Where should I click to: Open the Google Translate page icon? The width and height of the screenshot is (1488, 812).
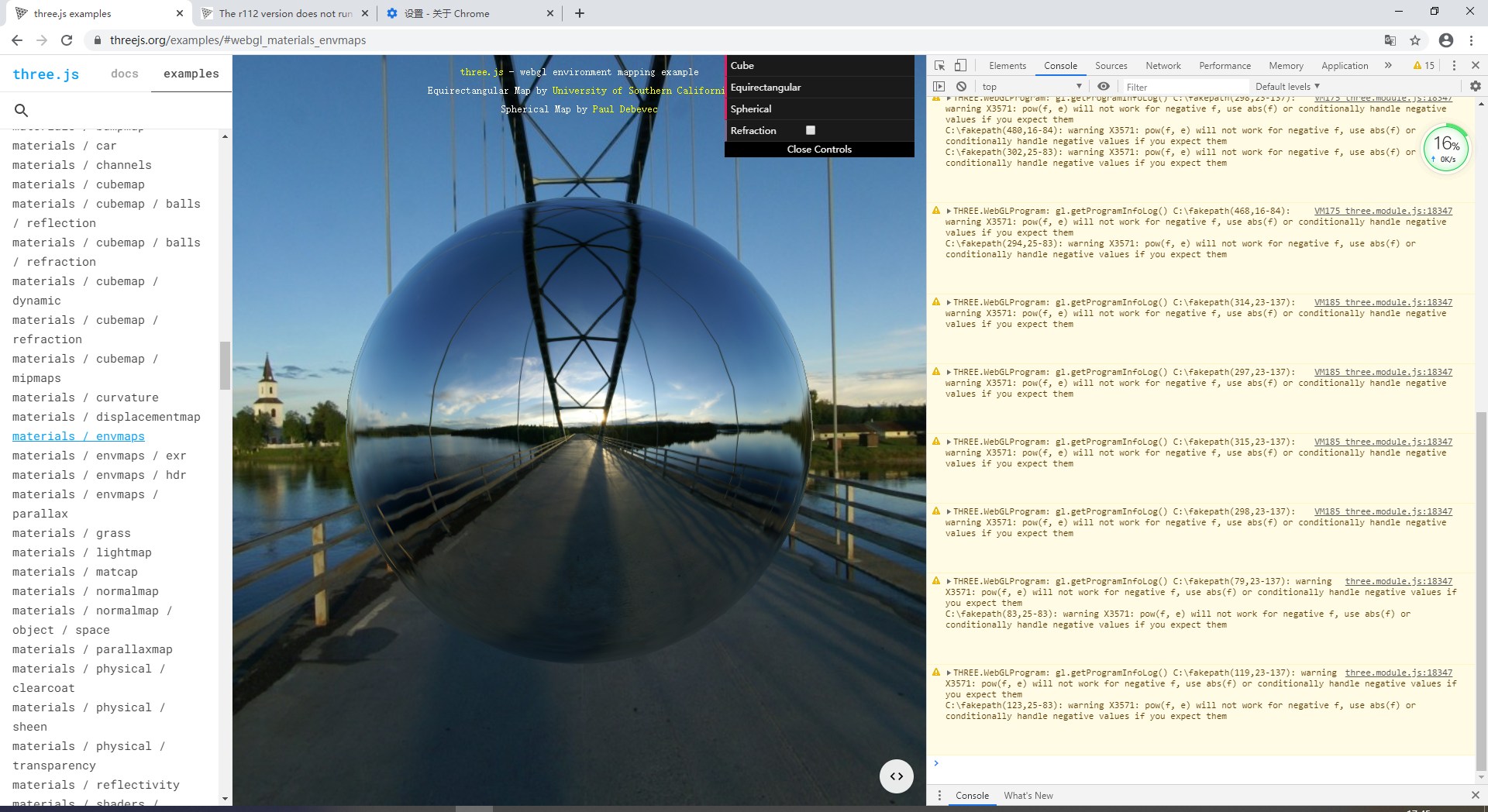(1390, 40)
